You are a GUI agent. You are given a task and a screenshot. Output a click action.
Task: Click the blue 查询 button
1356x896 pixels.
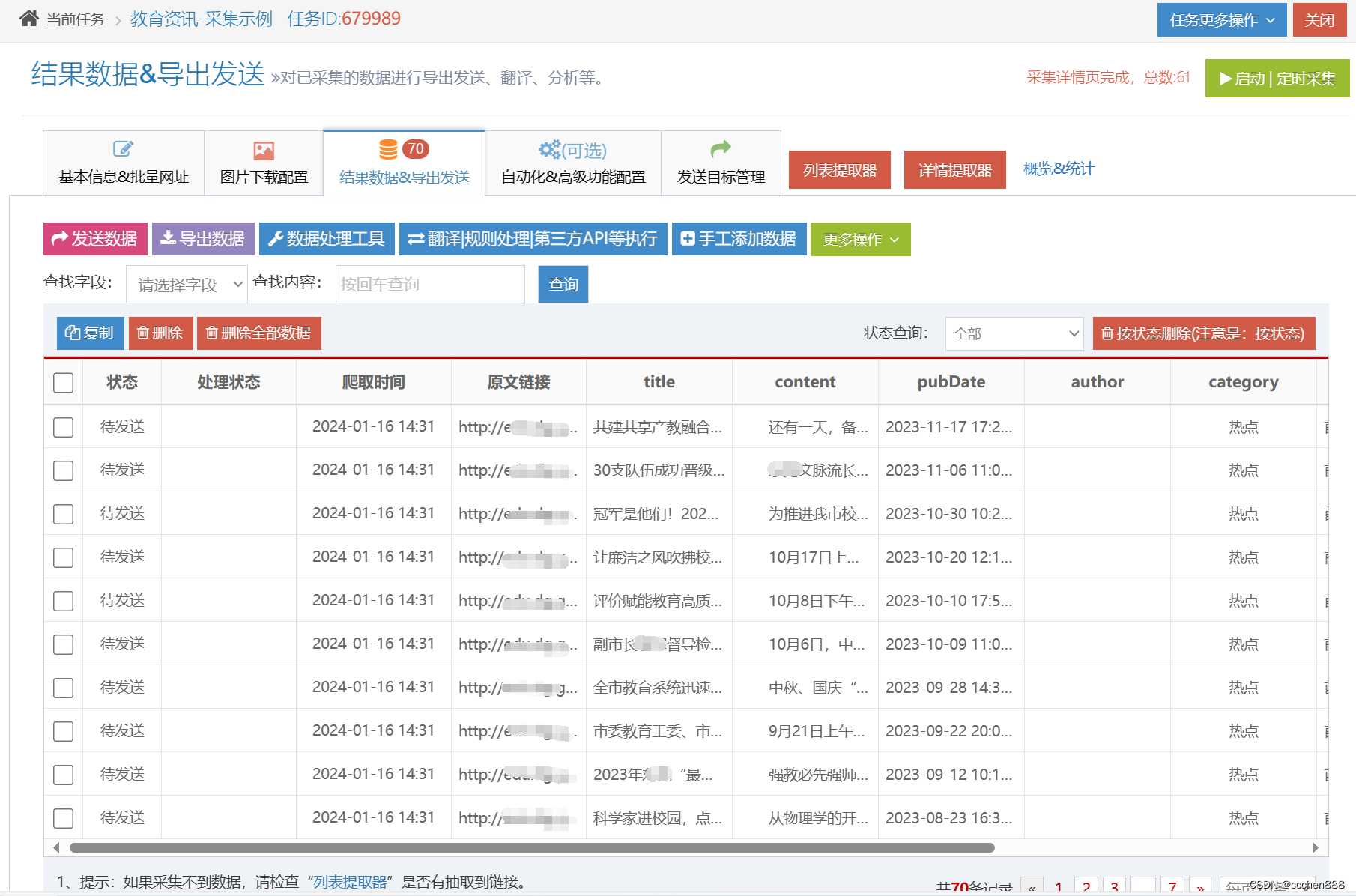[563, 284]
